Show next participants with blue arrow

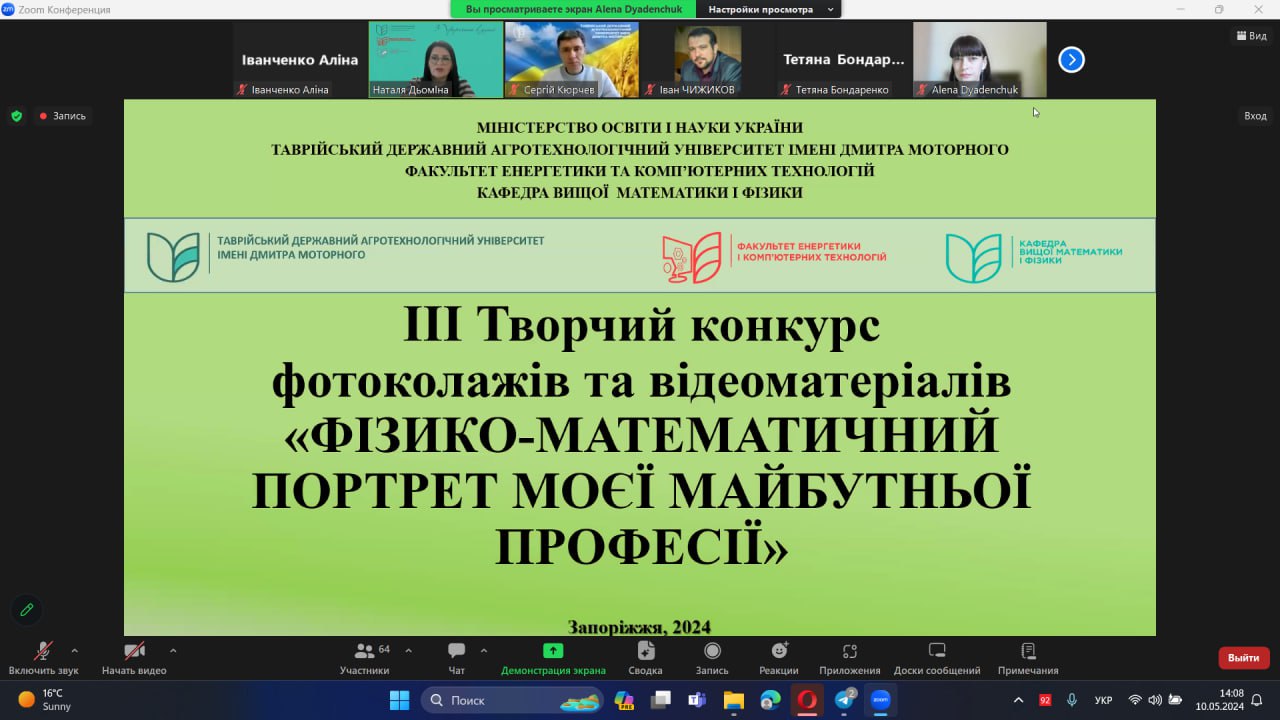(1071, 60)
